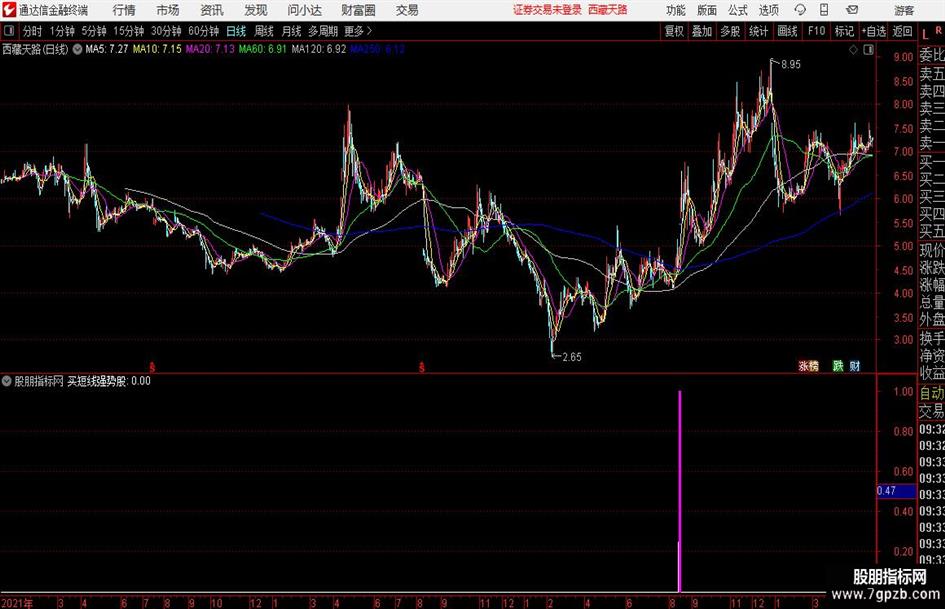The width and height of the screenshot is (945, 609).
Task: Click the magenta signal bar in indicator pane
Action: tap(680, 491)
